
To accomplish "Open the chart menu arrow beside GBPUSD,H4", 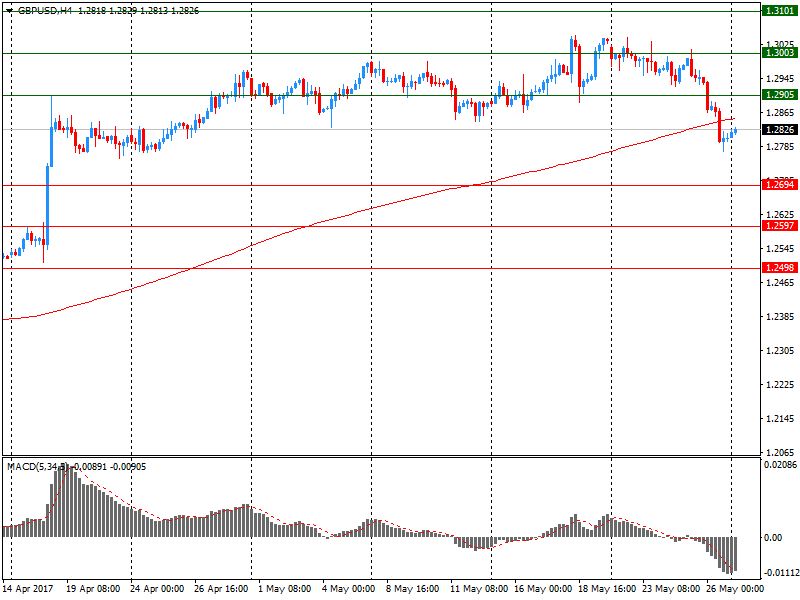I will click(x=9, y=11).
